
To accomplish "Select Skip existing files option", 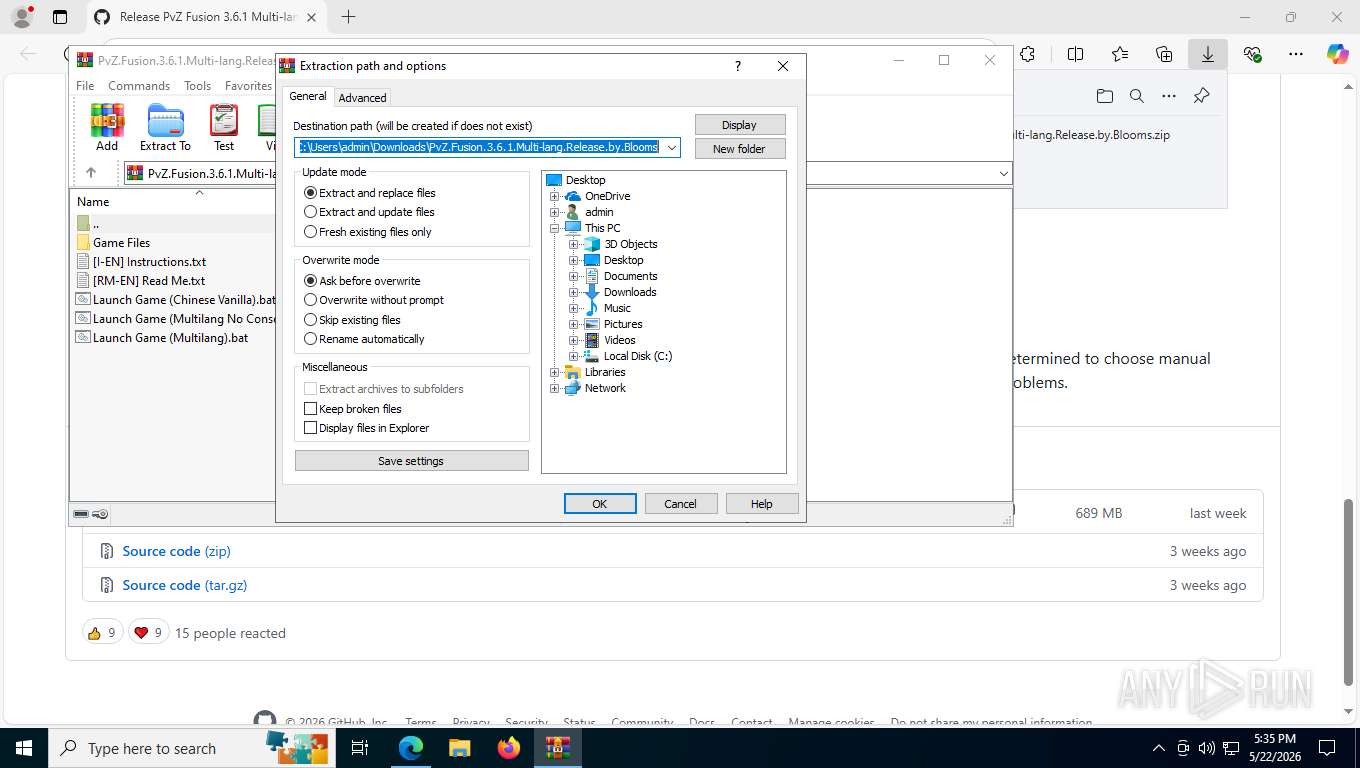I will 352,320.
